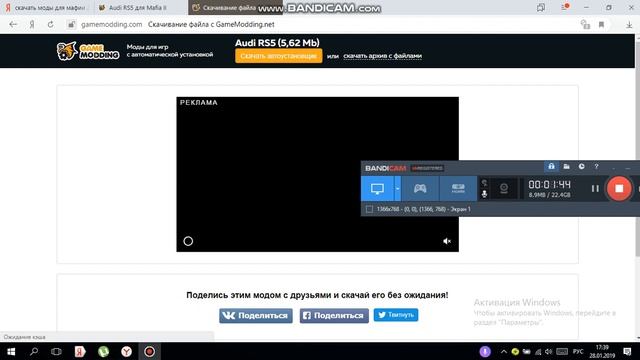
Task: Open Windows Task View
Action: [56, 351]
